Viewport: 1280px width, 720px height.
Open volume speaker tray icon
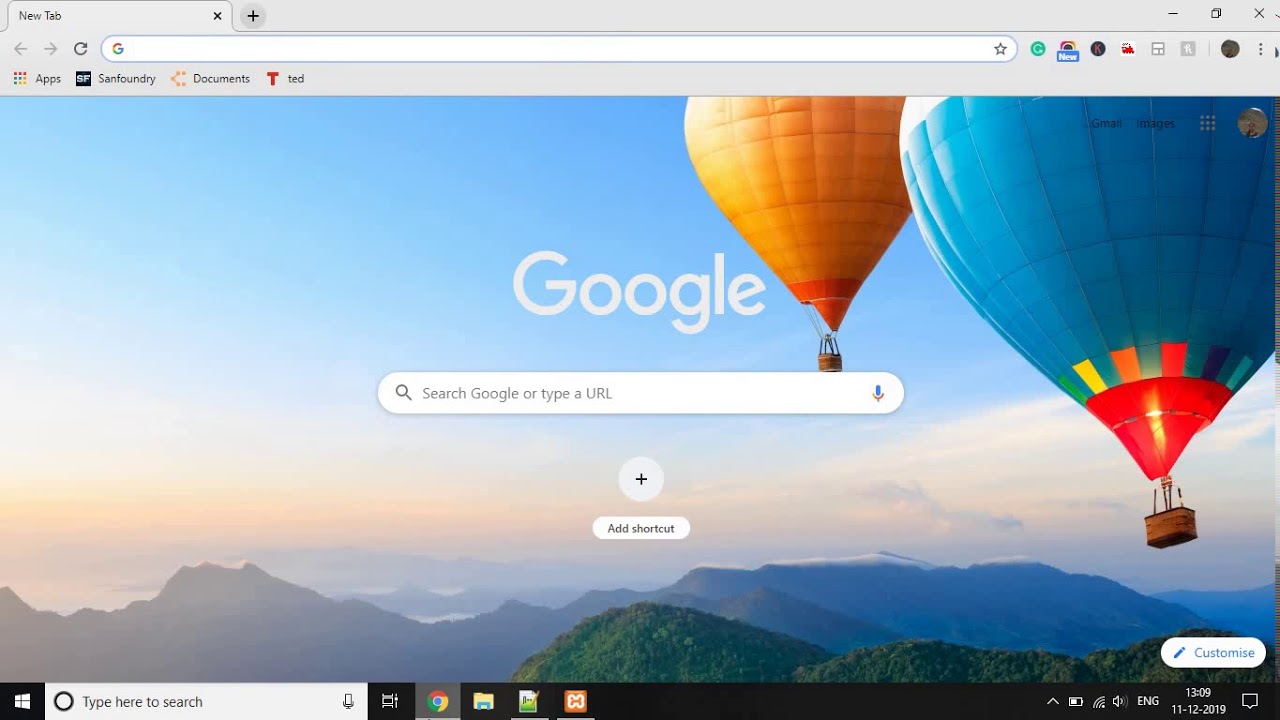tap(1119, 701)
